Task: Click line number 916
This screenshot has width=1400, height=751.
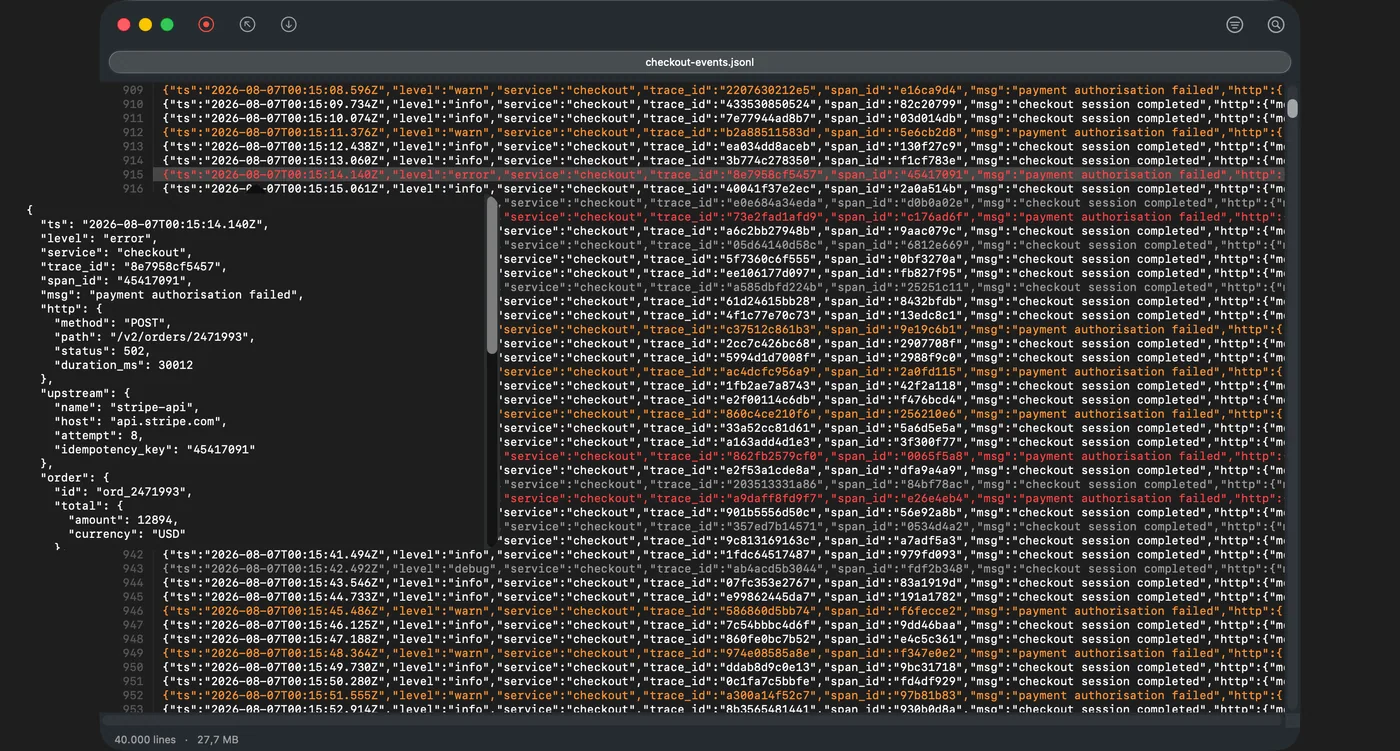Action: click(132, 188)
